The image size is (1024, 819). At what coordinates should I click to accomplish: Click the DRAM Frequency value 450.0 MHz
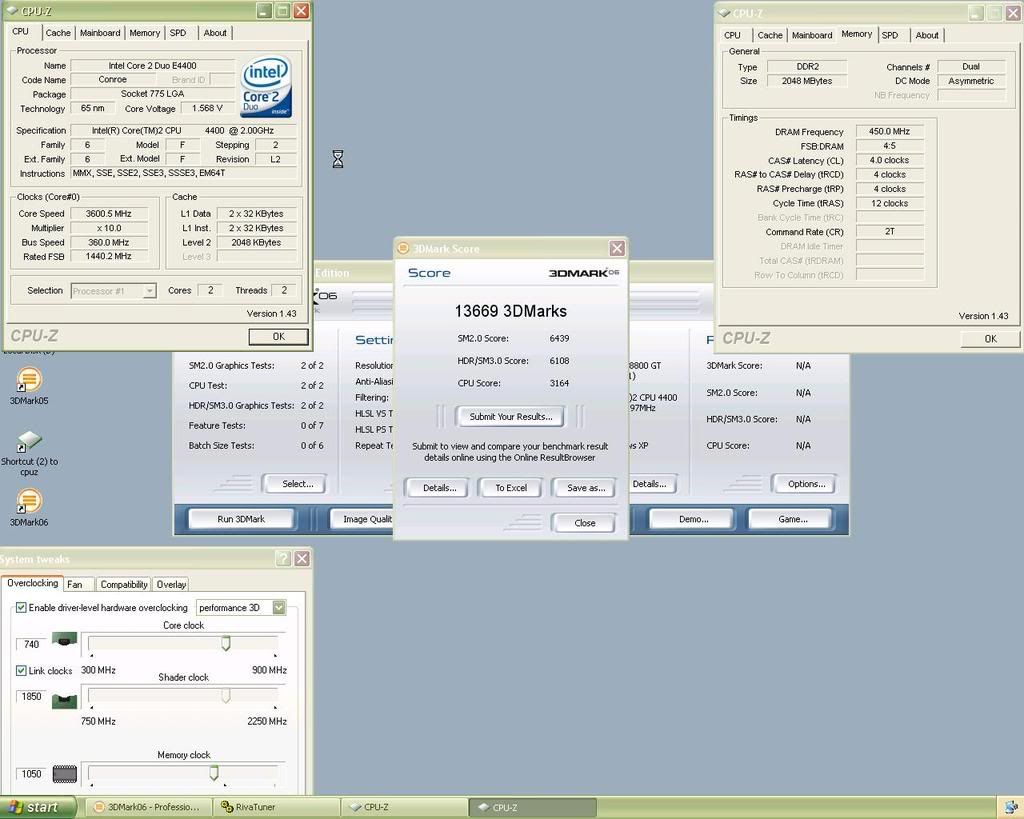coord(889,131)
